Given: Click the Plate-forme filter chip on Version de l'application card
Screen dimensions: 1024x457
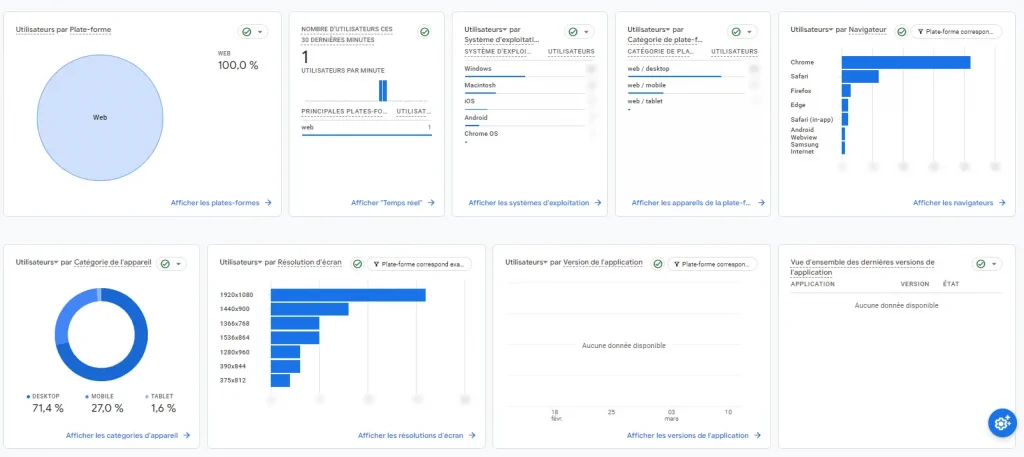Looking at the screenshot, I should [712, 264].
